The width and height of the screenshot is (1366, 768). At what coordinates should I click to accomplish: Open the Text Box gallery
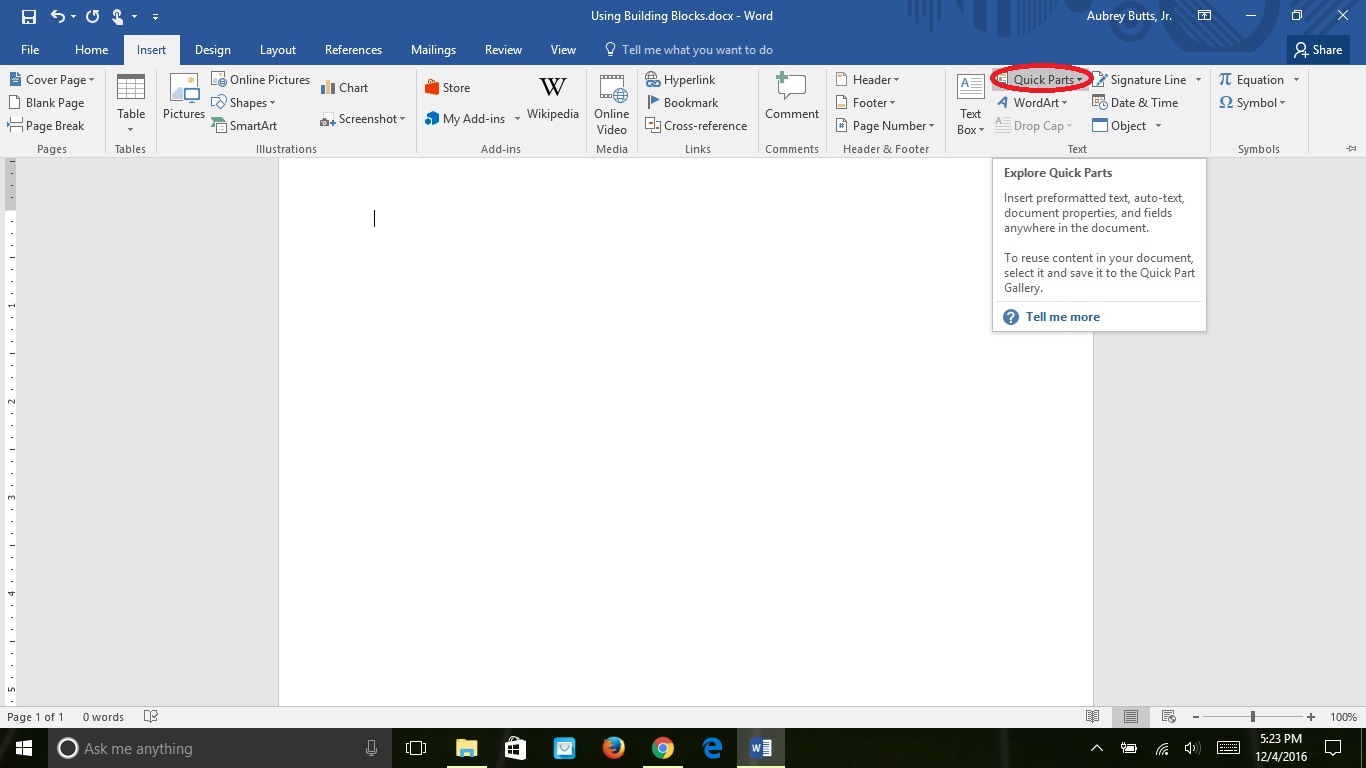pos(970,103)
